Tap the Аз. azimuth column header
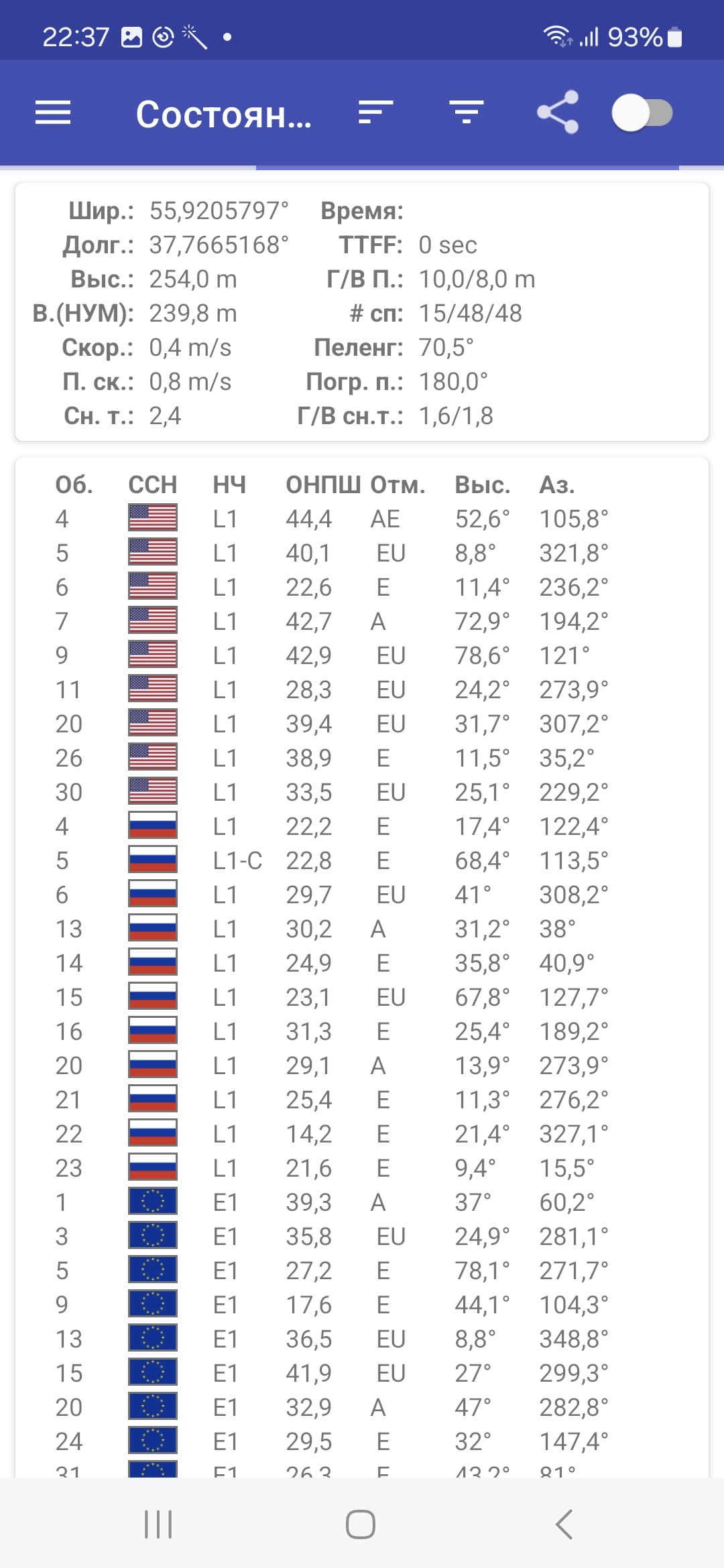The height and width of the screenshot is (1568, 724). (557, 484)
